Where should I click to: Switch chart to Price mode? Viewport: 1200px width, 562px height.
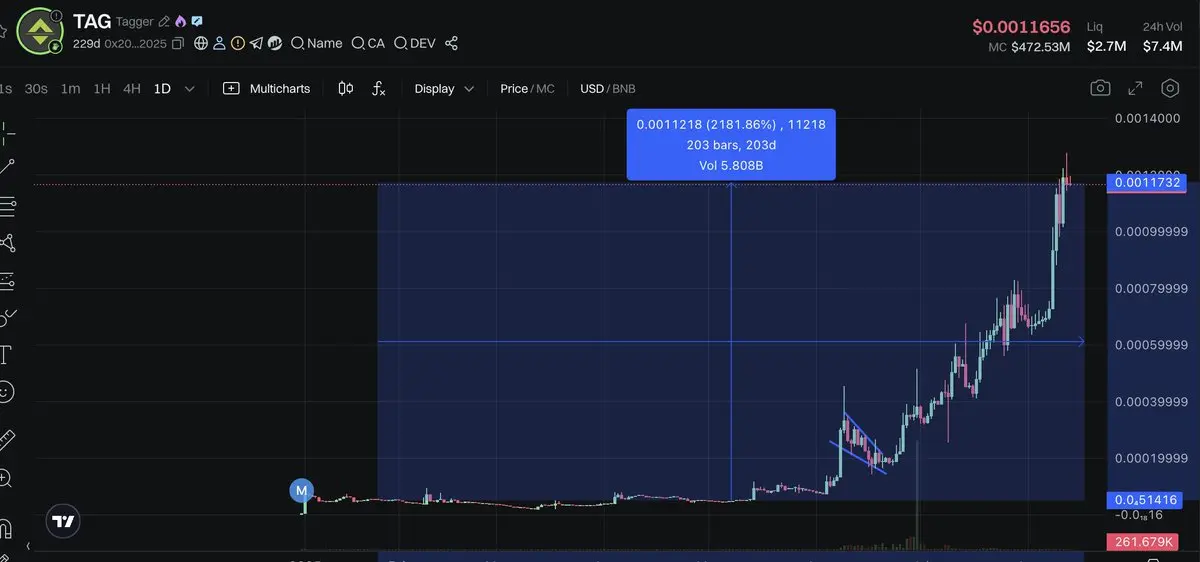[x=514, y=89]
